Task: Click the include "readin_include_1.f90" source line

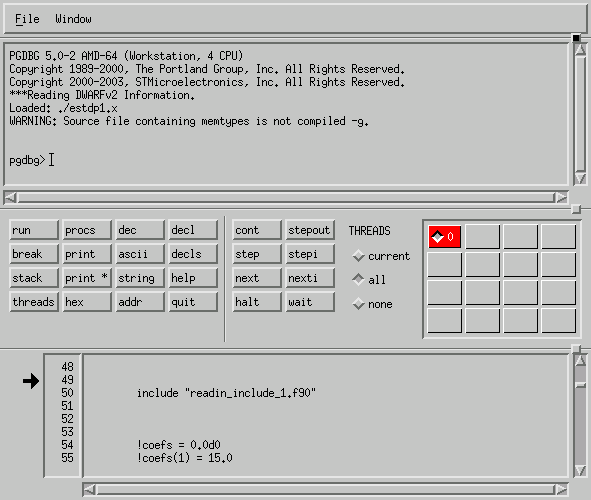Action: (226, 393)
